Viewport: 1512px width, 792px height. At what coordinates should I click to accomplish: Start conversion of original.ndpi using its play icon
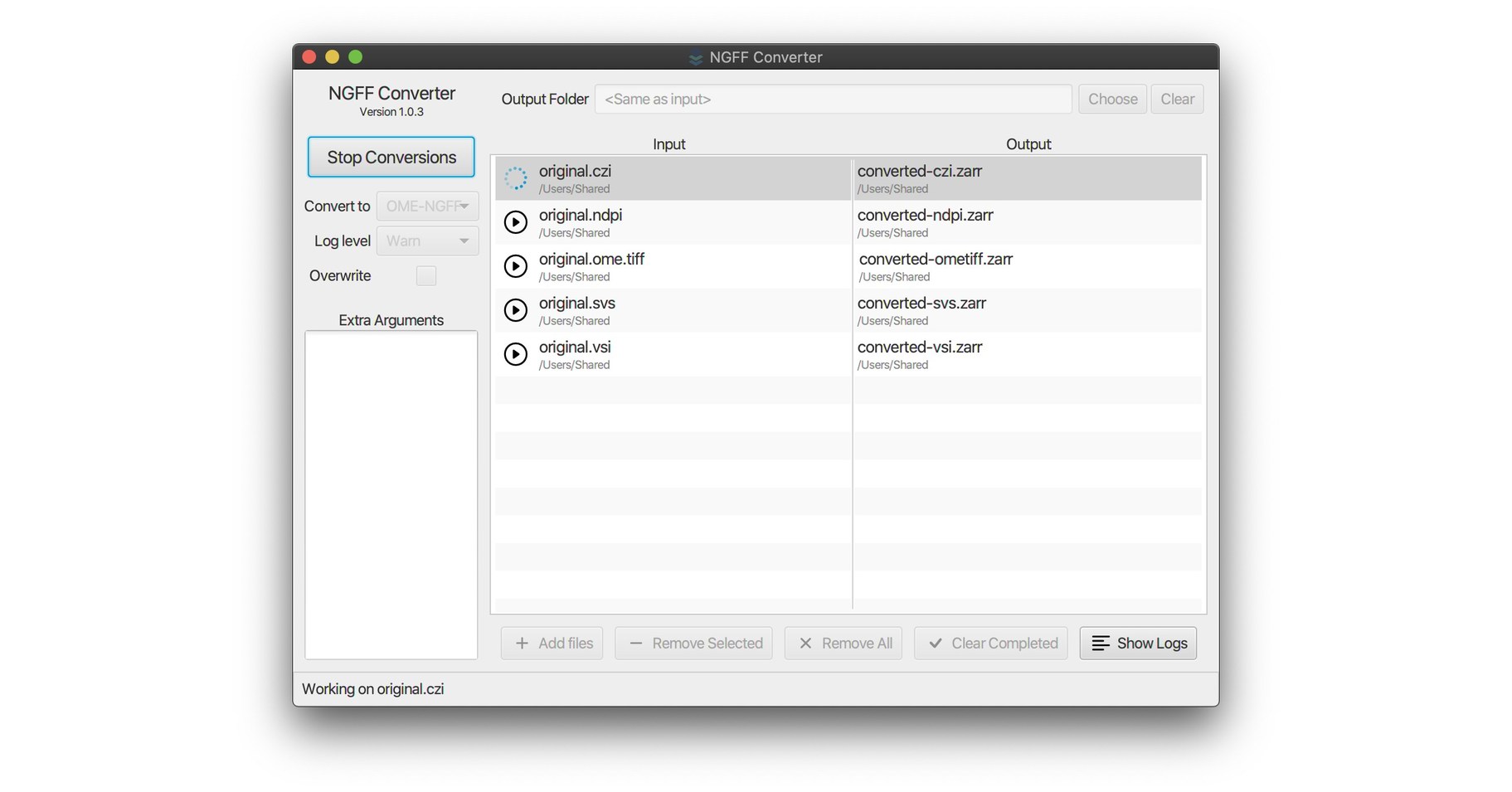516,221
